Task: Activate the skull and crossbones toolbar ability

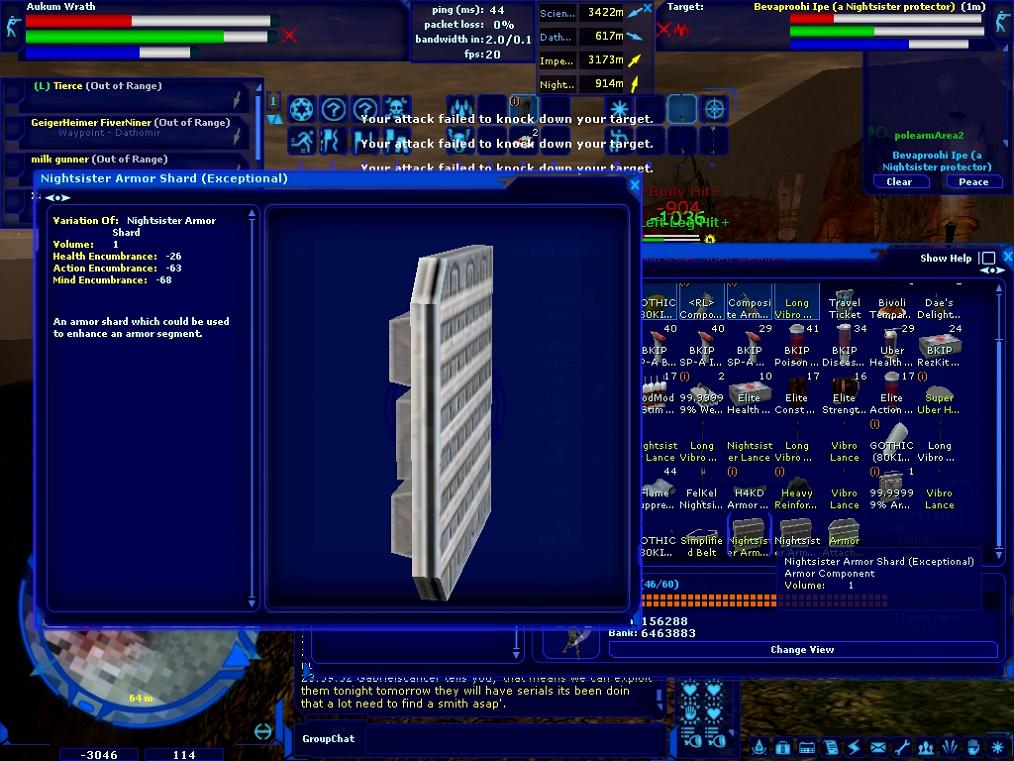Action: click(x=396, y=109)
